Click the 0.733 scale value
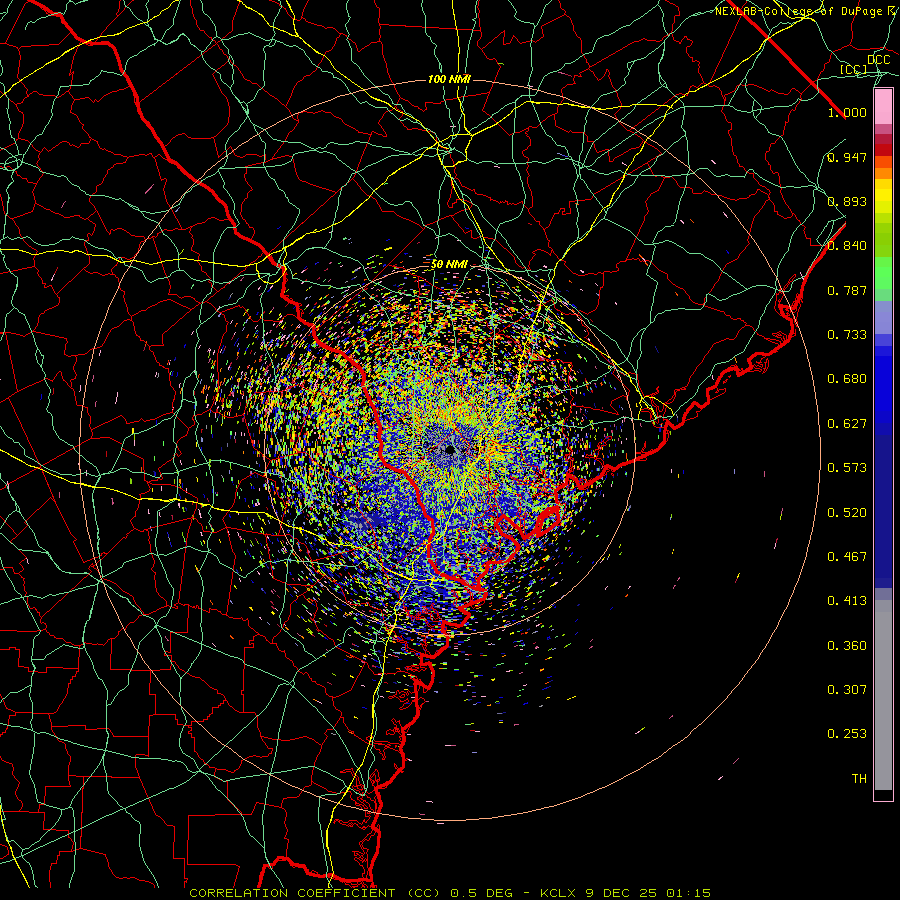The height and width of the screenshot is (900, 900). point(847,335)
